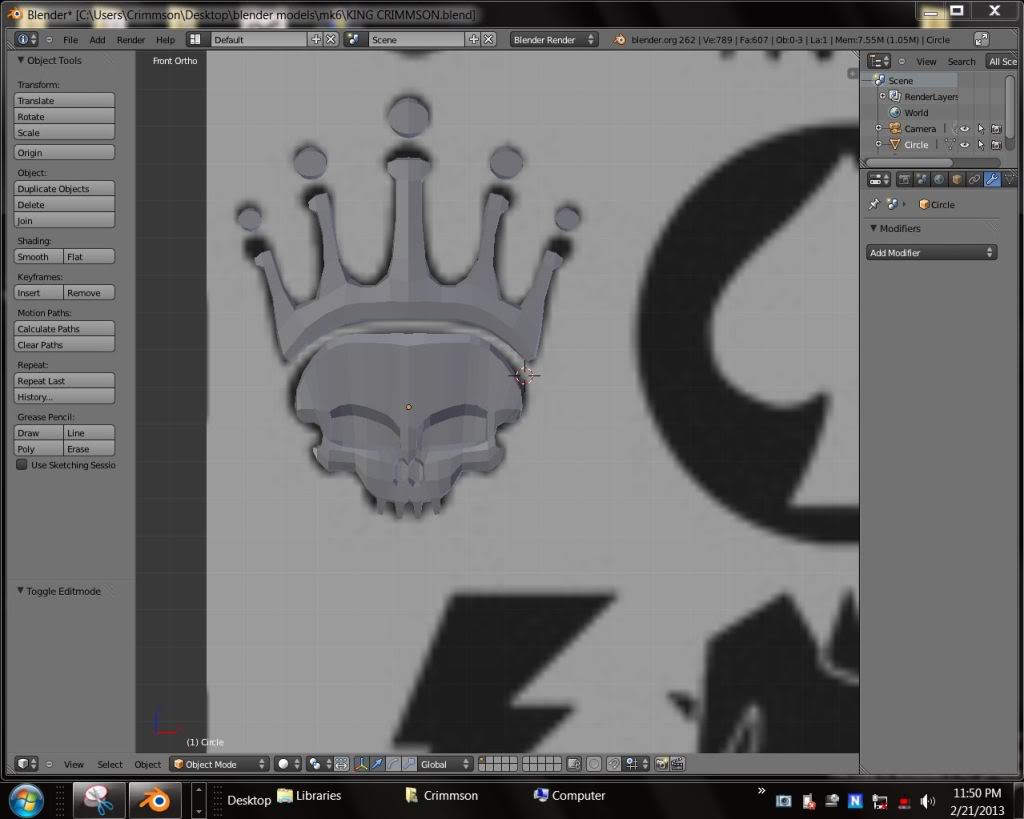Click the Calculate Paths button

[64, 329]
